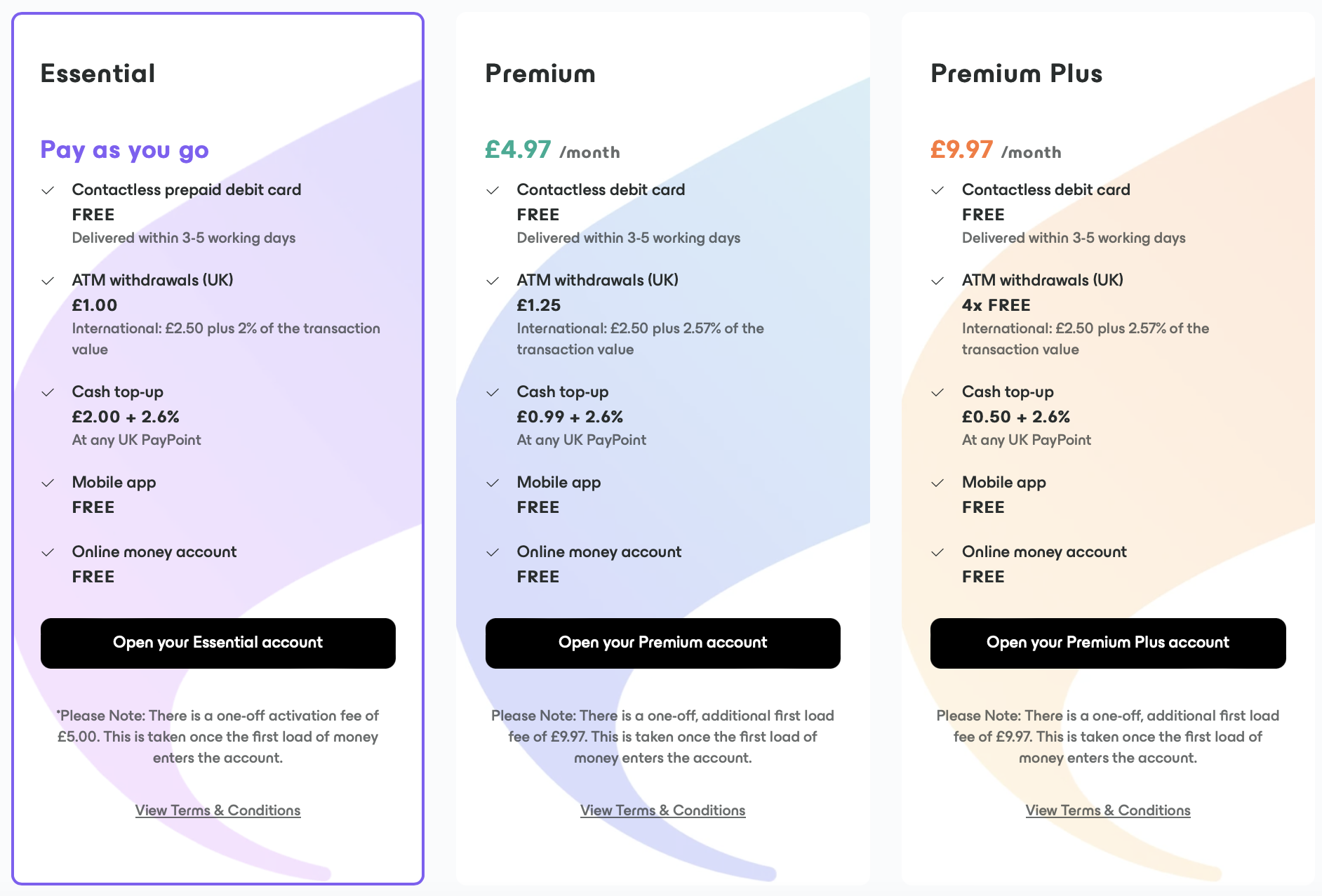View Terms & Conditions for Premium plan

tap(663, 810)
